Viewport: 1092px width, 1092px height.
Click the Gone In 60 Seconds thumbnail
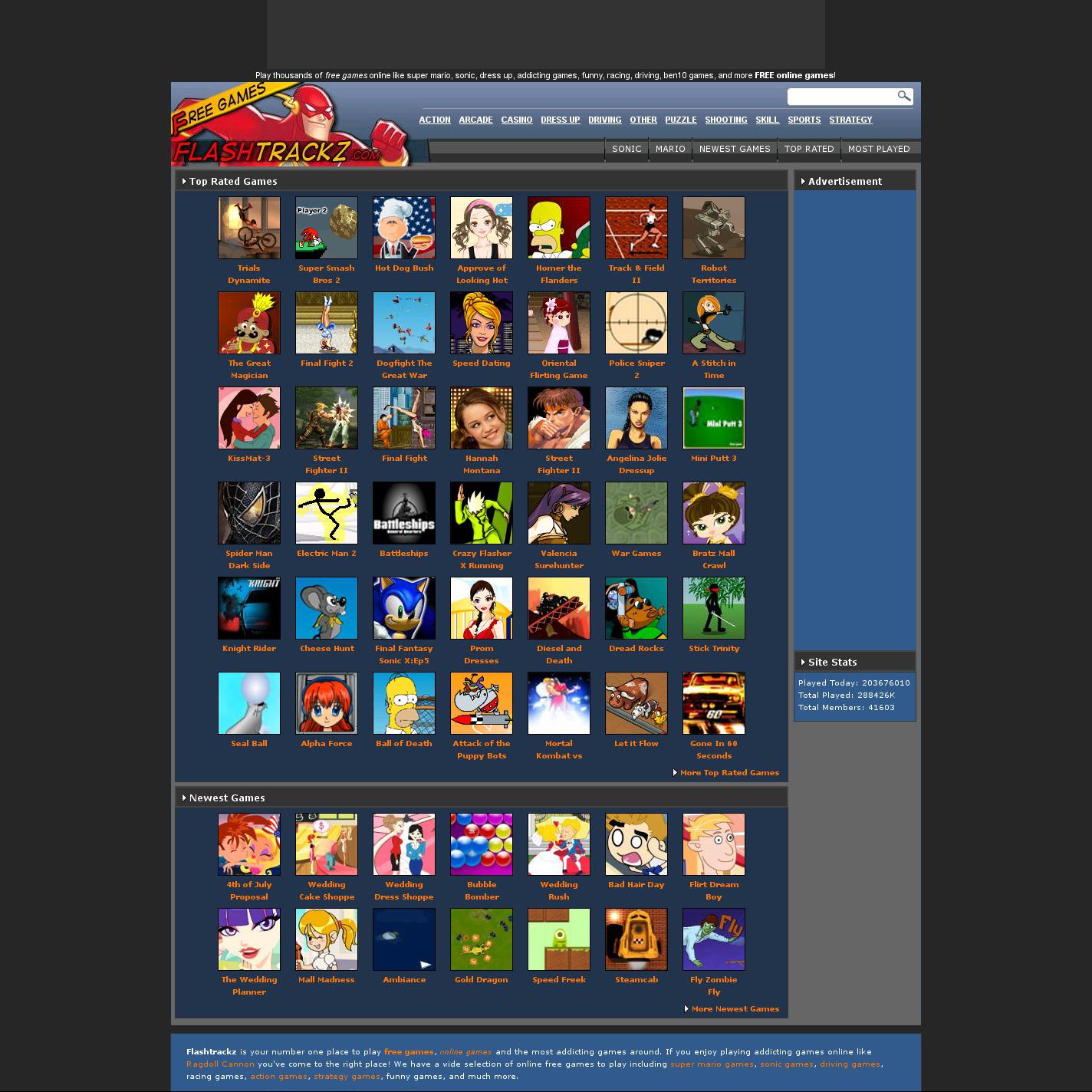714,703
